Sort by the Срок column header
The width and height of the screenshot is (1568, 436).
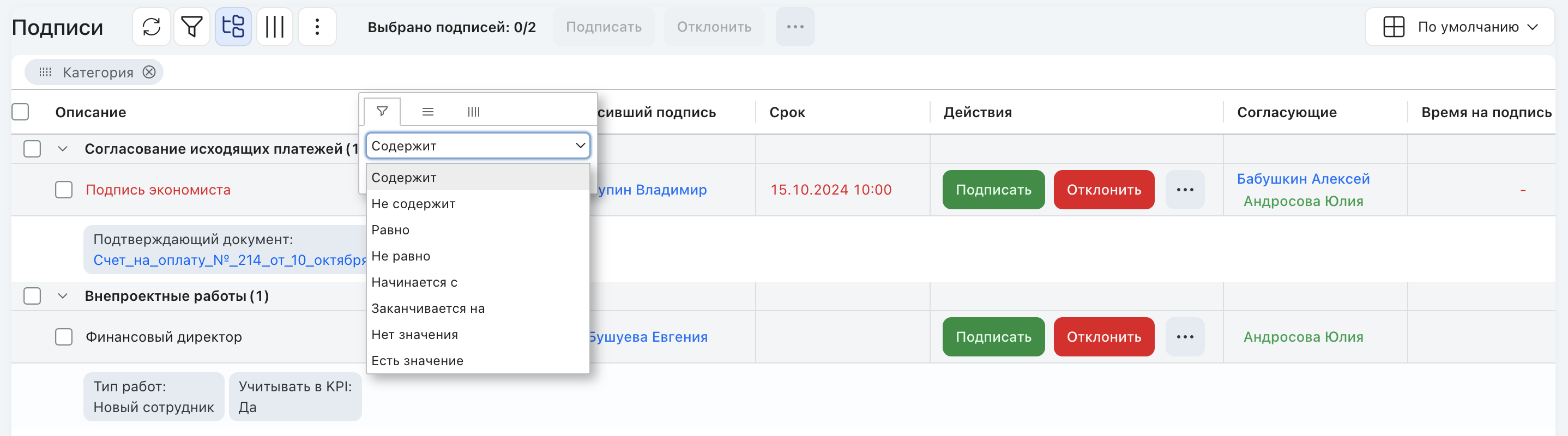pyautogui.click(x=787, y=112)
